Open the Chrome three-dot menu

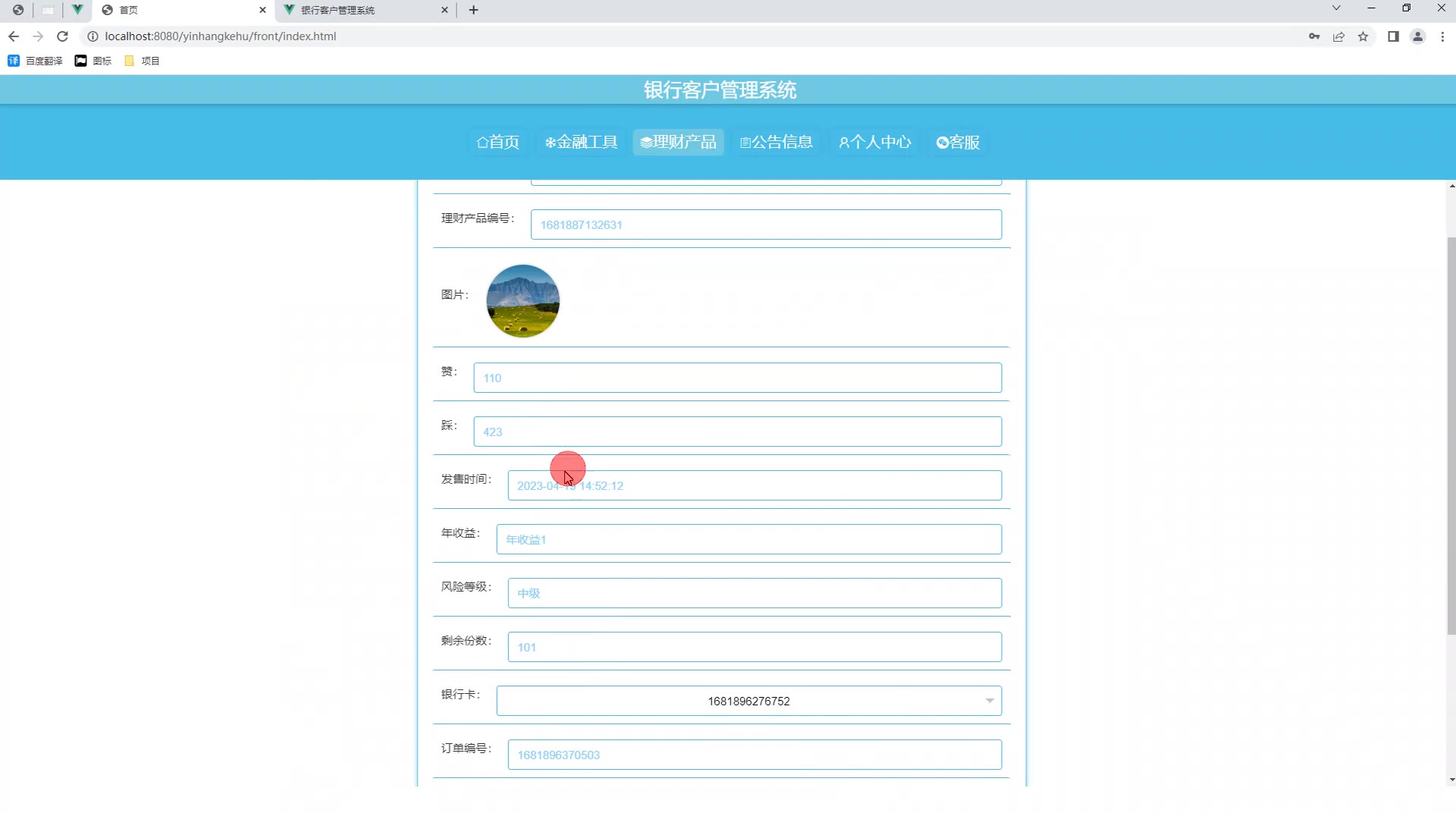[1442, 36]
